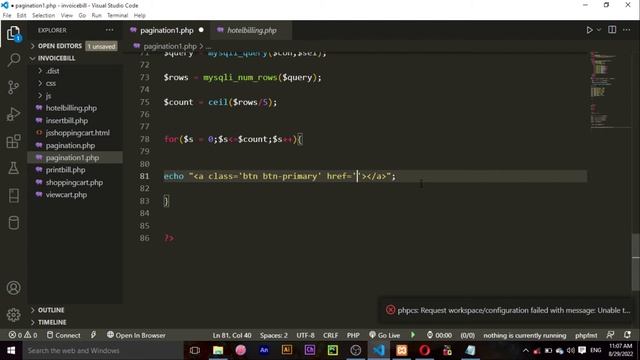Click the Windows taskbar search box
The image size is (640, 360).
(x=102, y=351)
